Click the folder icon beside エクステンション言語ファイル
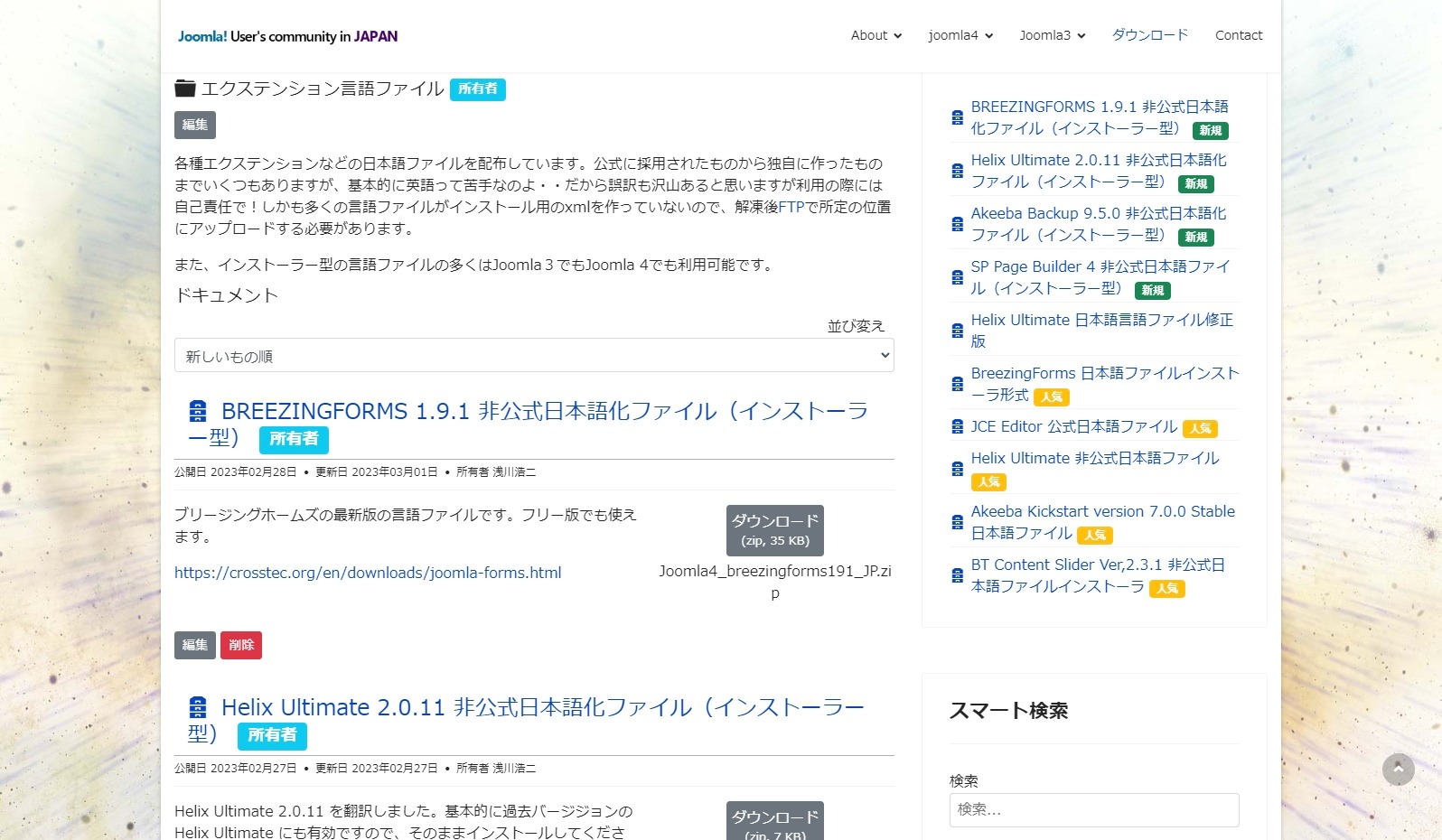 point(185,88)
